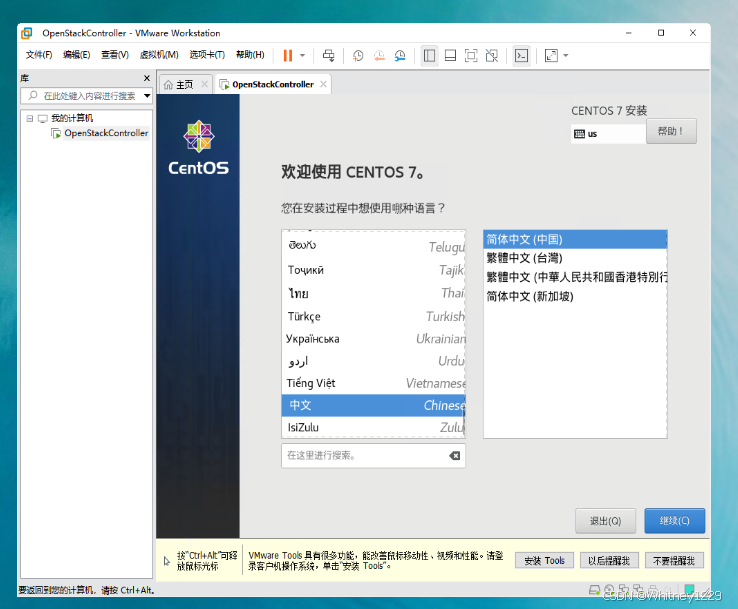The image size is (738, 609).
Task: Open the 文件(F) menu
Action: pyautogui.click(x=39, y=55)
